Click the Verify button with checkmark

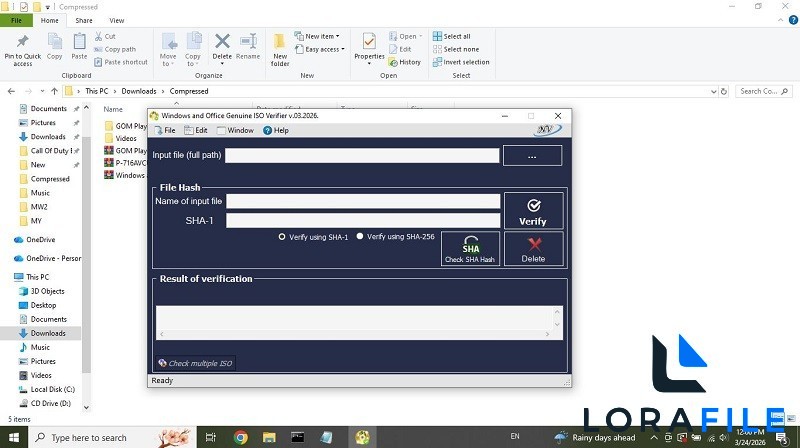pos(533,210)
